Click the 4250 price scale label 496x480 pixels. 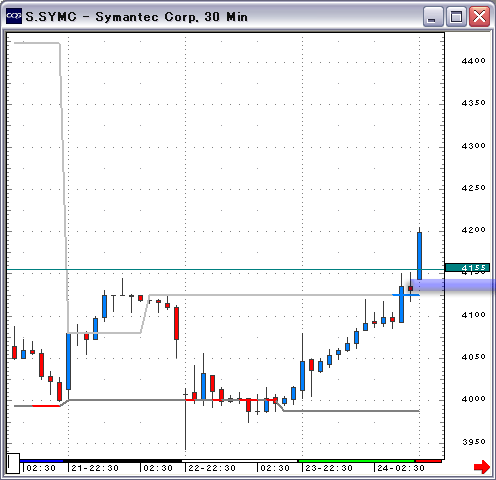coord(473,188)
